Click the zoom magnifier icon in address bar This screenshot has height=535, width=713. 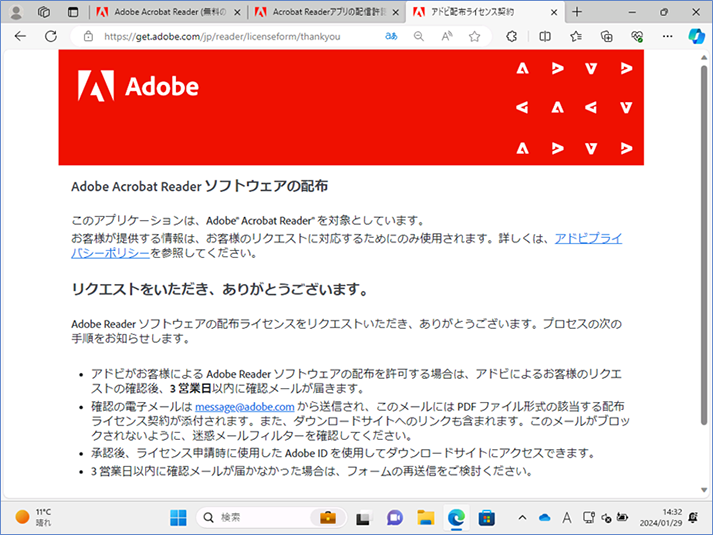pos(419,36)
